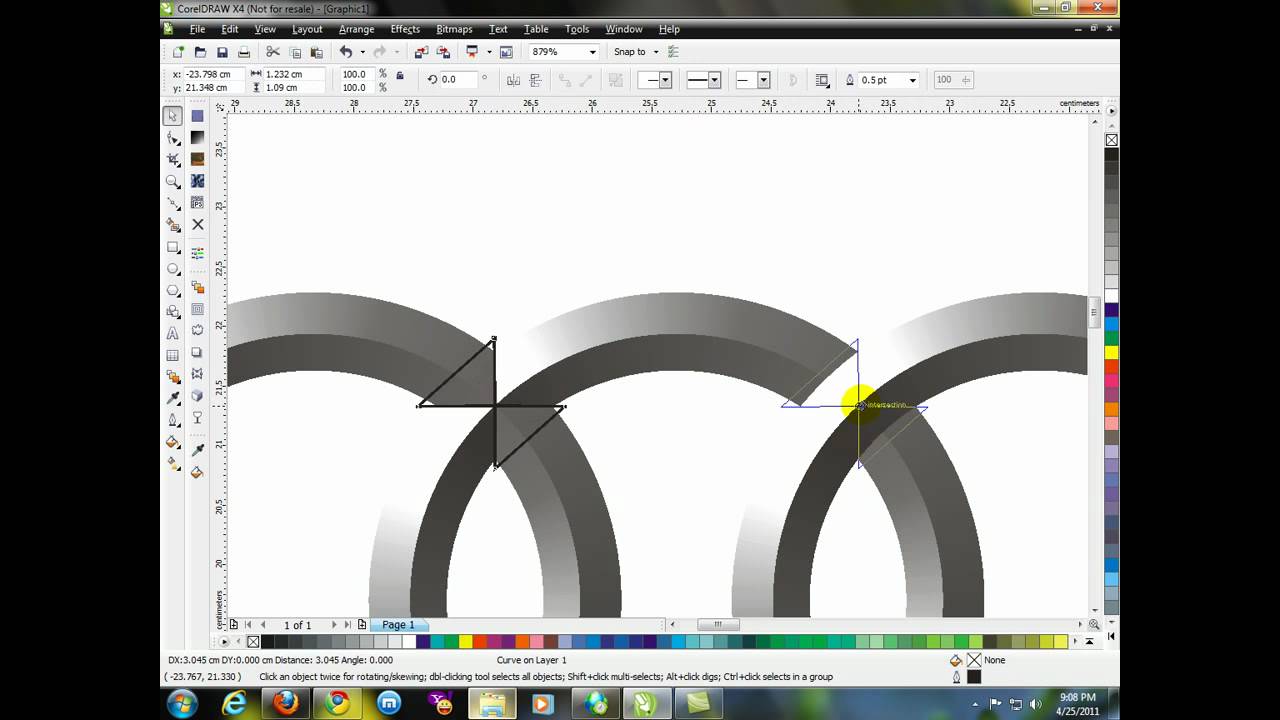Click the Undo arrow
1280x720 pixels.
(346, 52)
